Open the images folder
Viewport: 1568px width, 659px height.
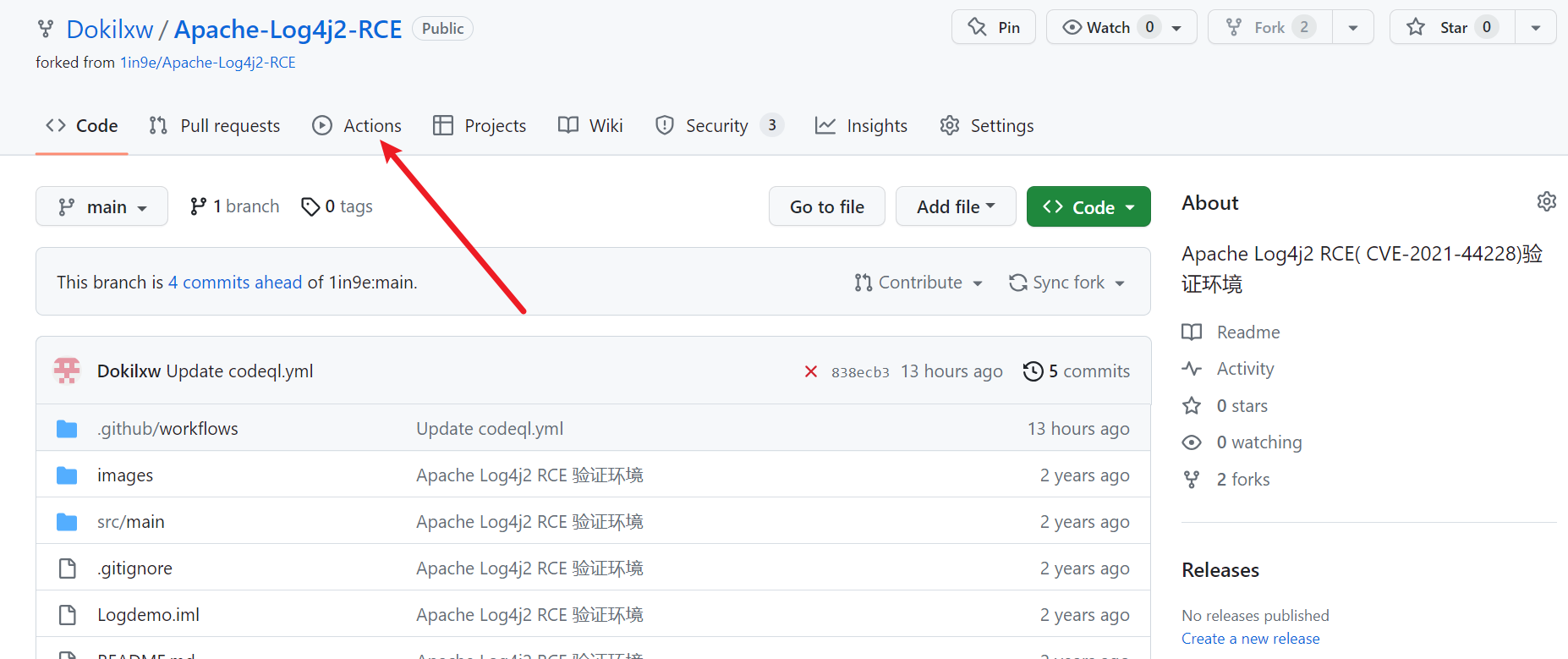click(125, 475)
